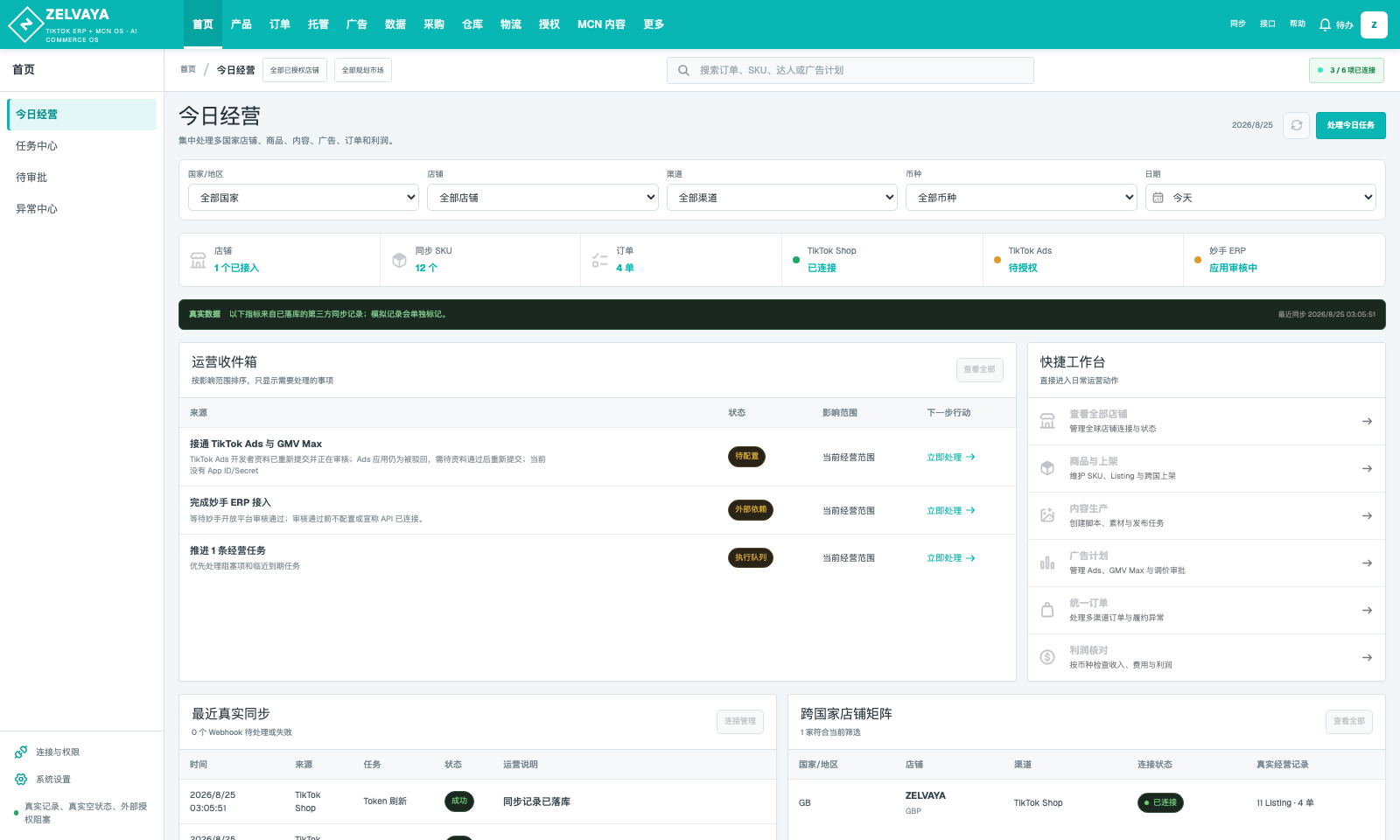Screen dimensions: 1400x840
Task: Click the search magnifier icon
Action: pos(683,70)
